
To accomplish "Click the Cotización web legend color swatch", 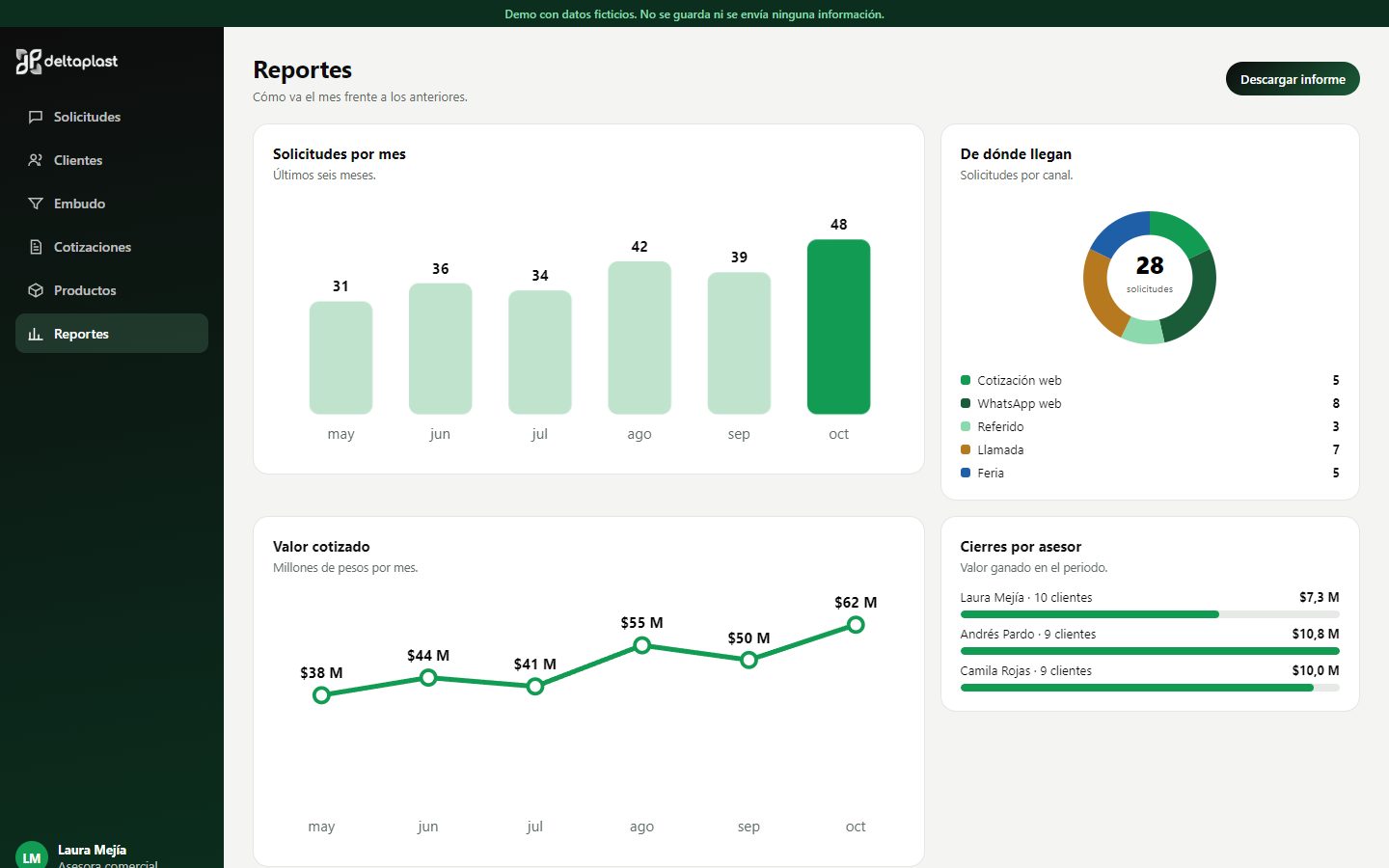I will coord(966,380).
